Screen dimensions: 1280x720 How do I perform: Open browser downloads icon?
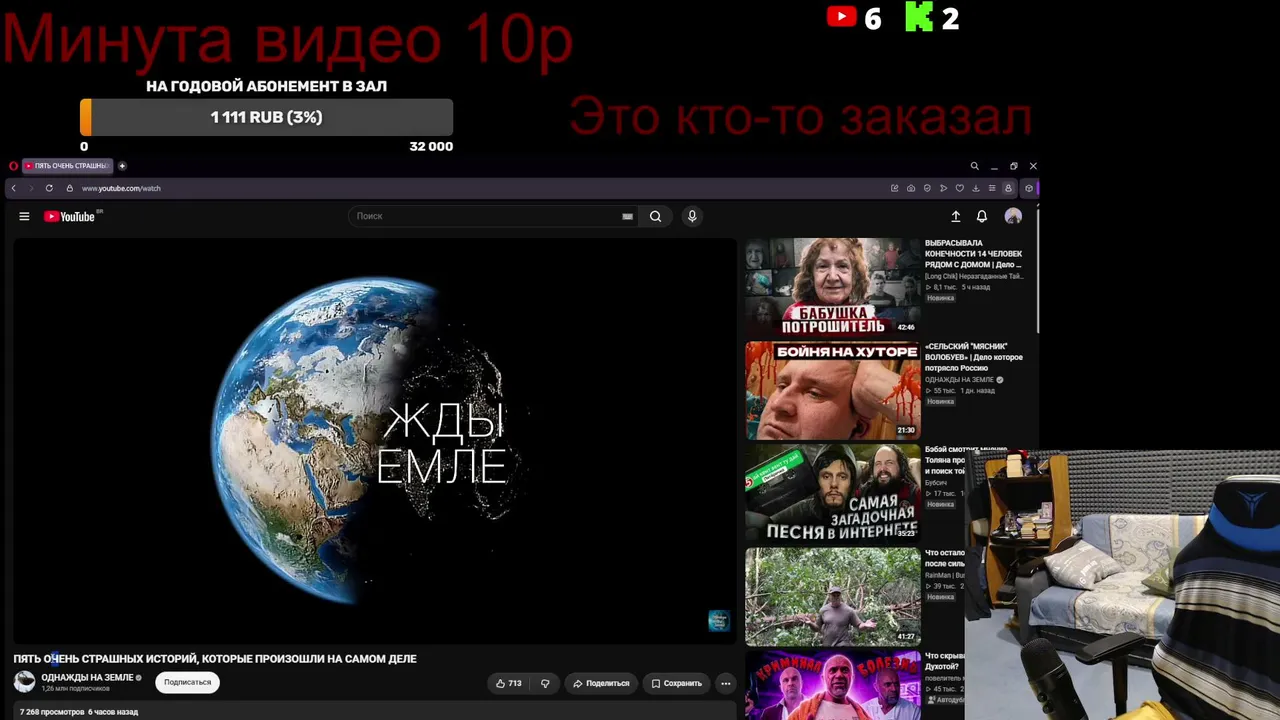(976, 188)
